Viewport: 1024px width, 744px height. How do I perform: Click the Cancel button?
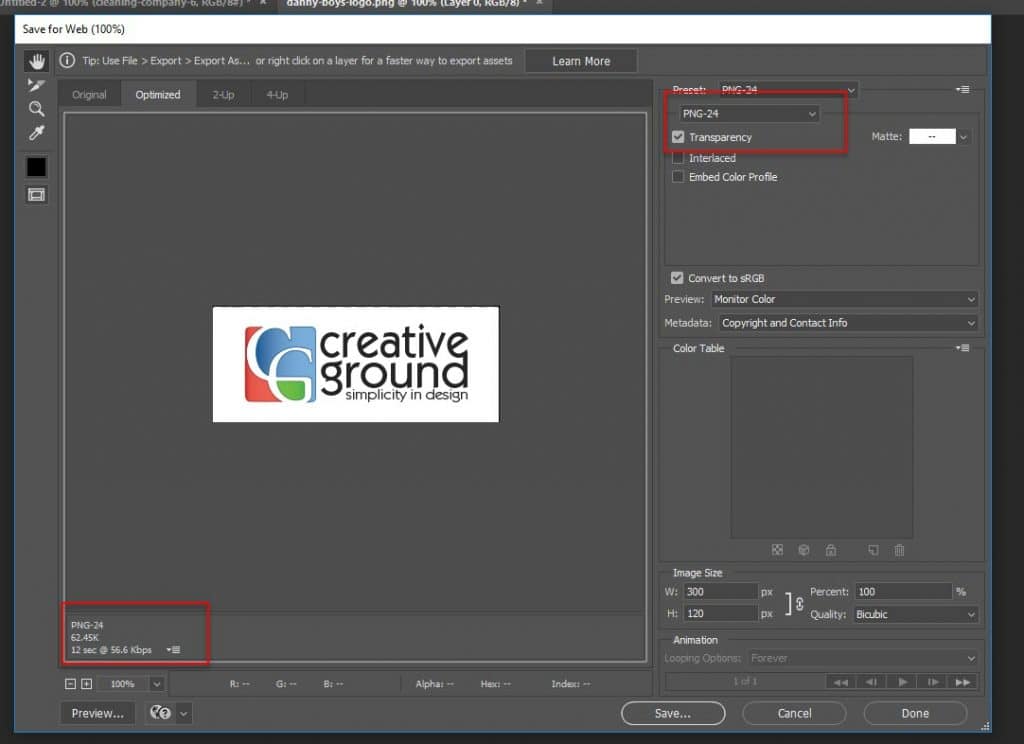(794, 713)
